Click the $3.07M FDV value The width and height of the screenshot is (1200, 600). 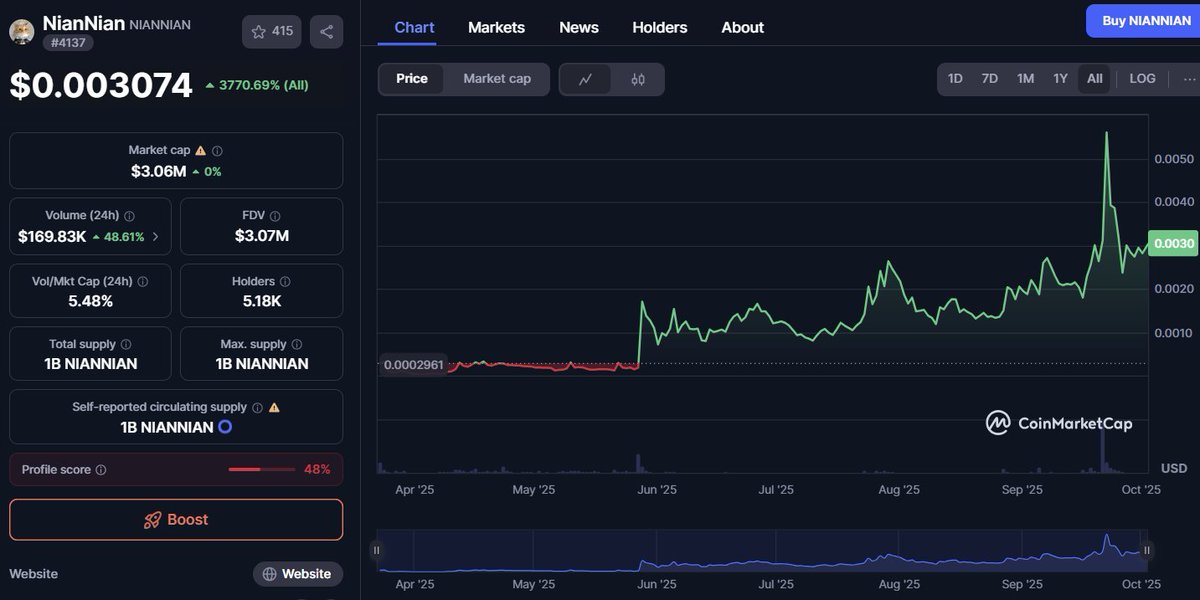tap(262, 236)
